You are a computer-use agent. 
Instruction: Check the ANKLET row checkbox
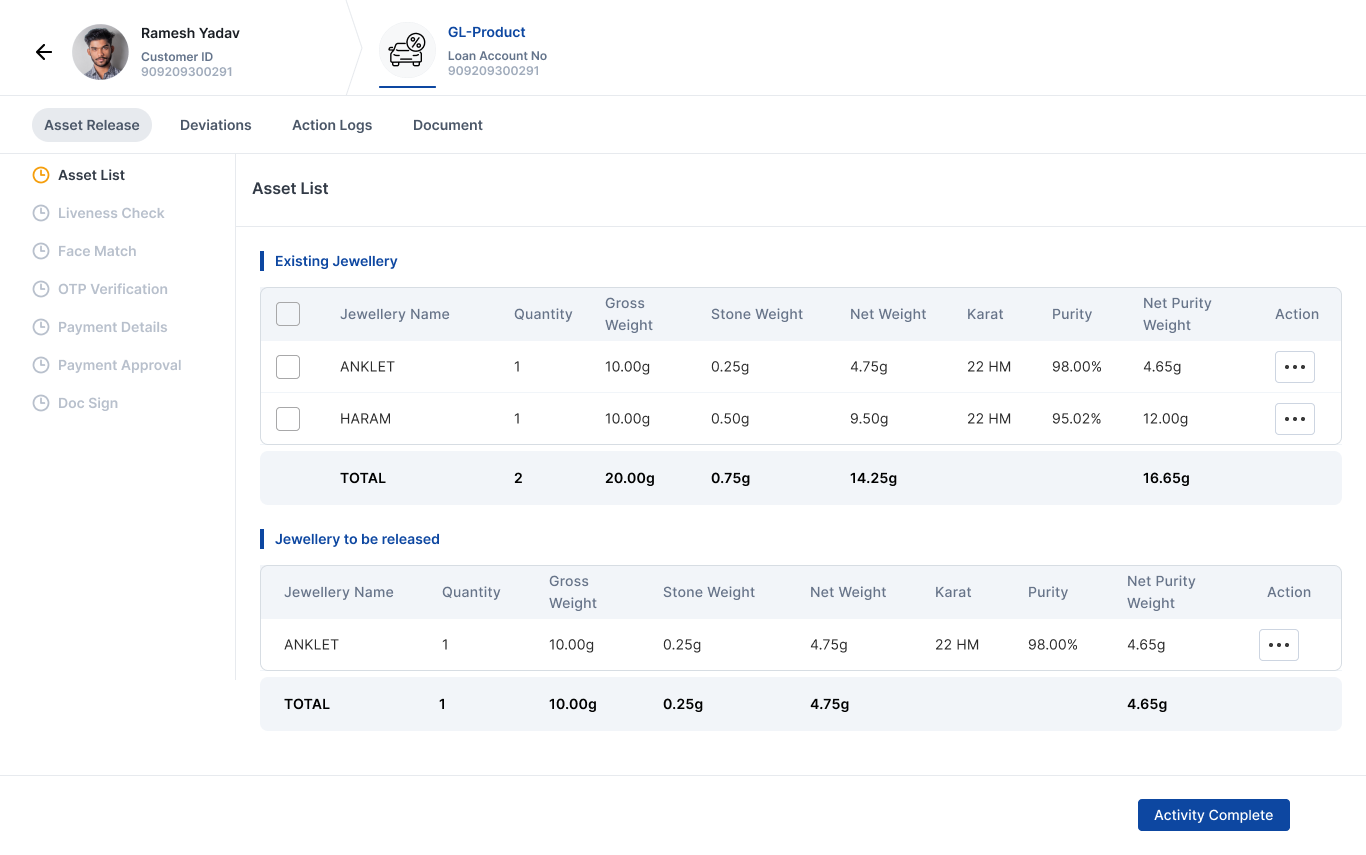(288, 367)
